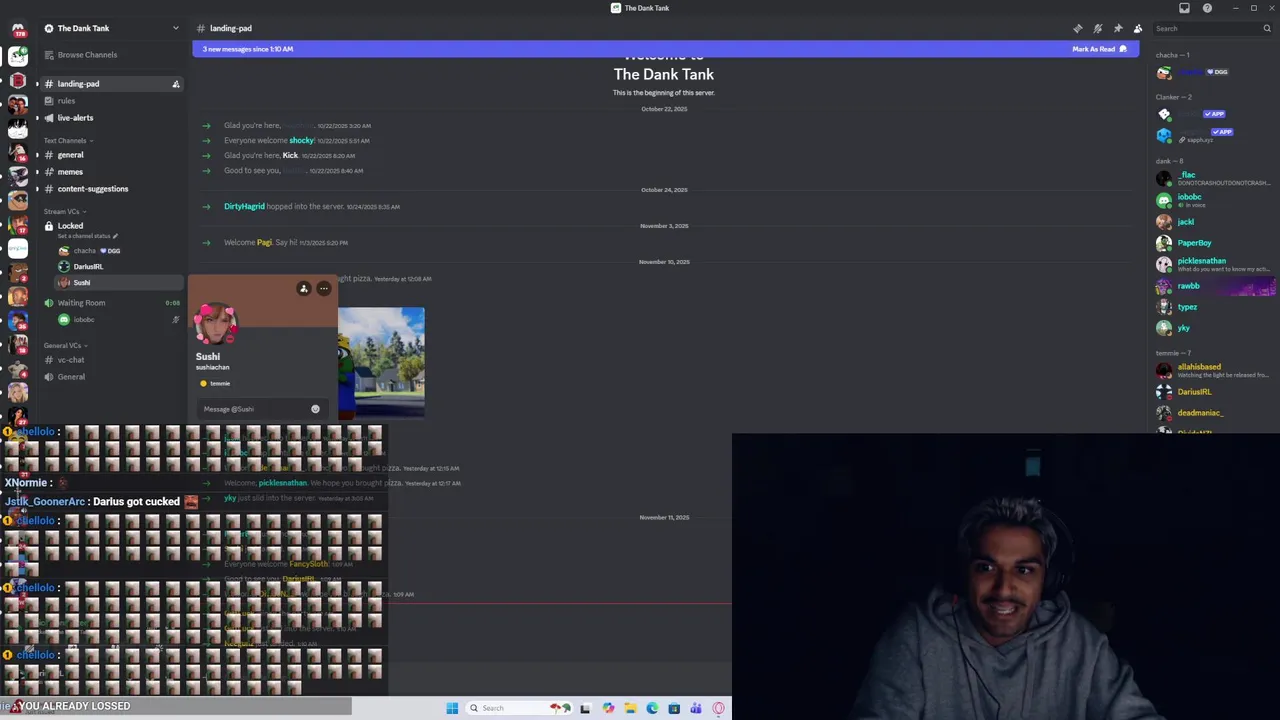Click the Windows Start button
Image resolution: width=1280 pixels, height=720 pixels.
click(452, 708)
